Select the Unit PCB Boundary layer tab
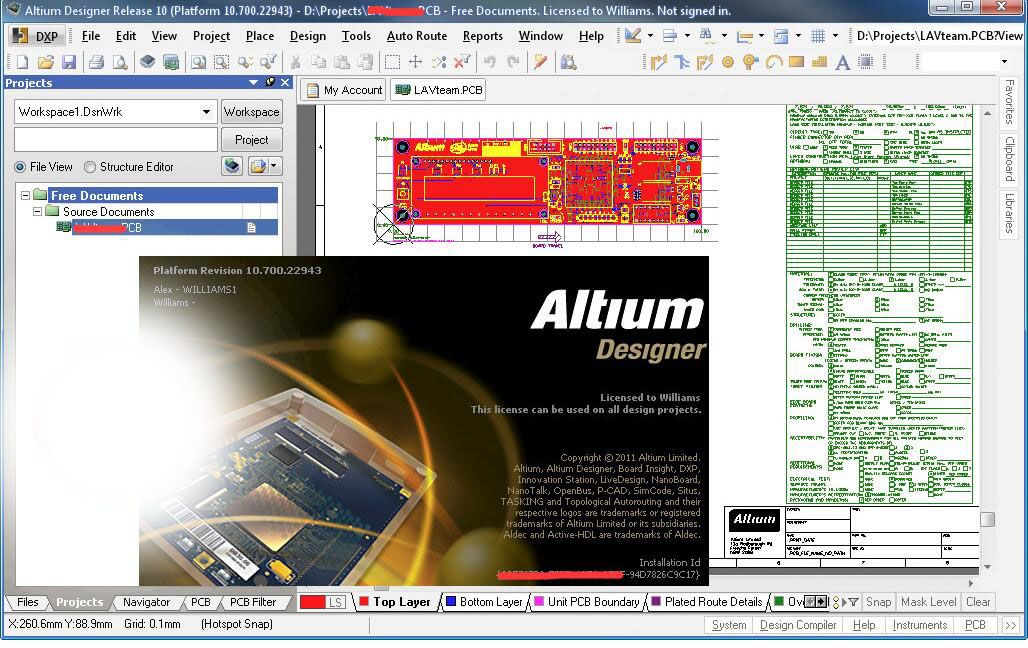Viewport: 1028px width, 648px height. pos(587,602)
